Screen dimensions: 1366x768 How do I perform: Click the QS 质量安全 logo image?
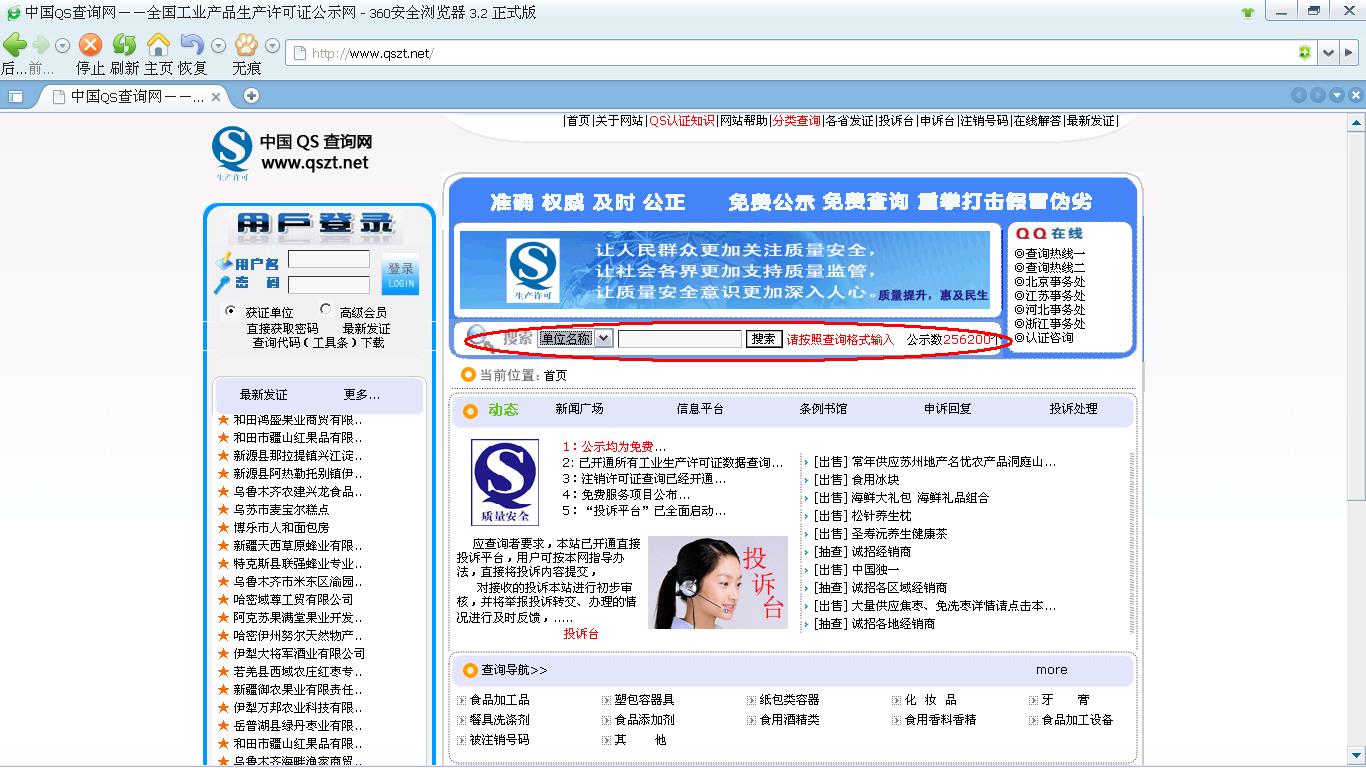[x=505, y=482]
